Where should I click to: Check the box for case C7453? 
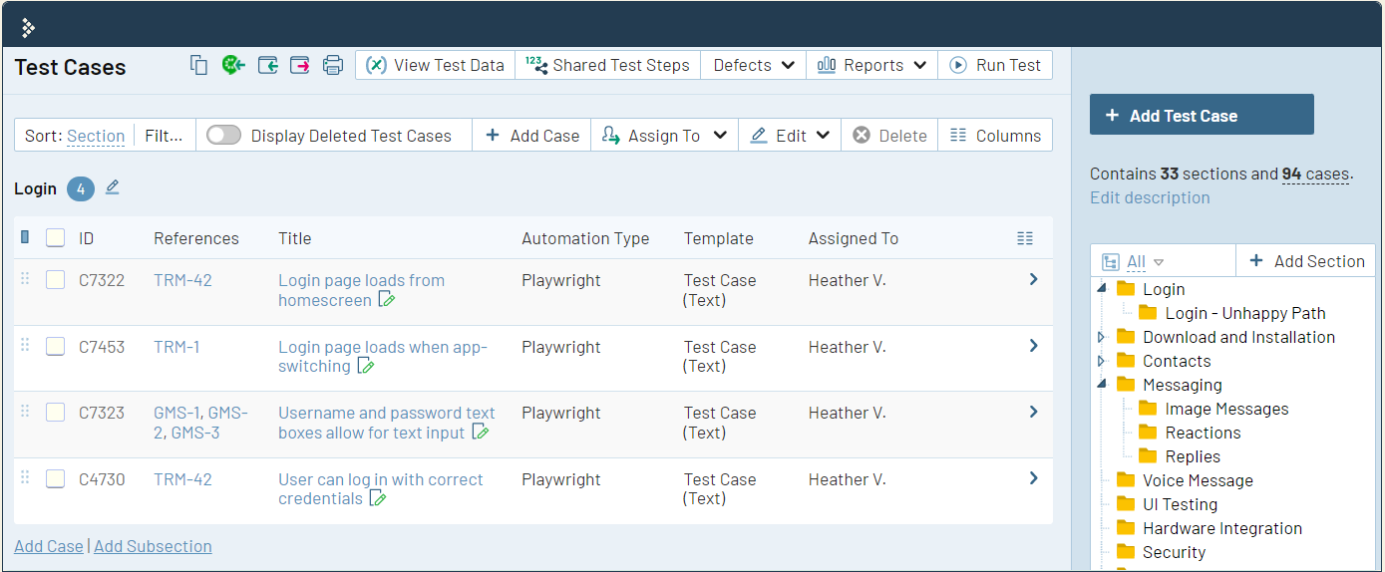(55, 346)
